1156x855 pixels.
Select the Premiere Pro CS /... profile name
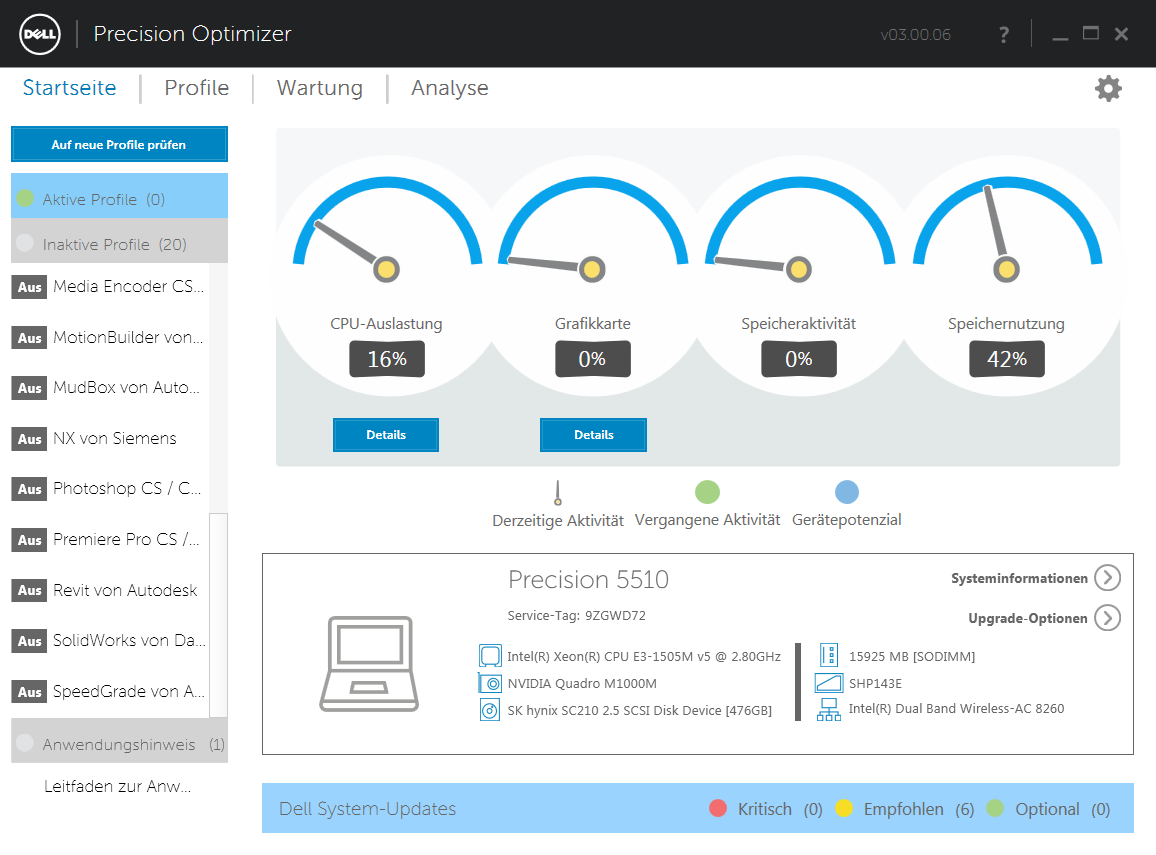pos(126,540)
